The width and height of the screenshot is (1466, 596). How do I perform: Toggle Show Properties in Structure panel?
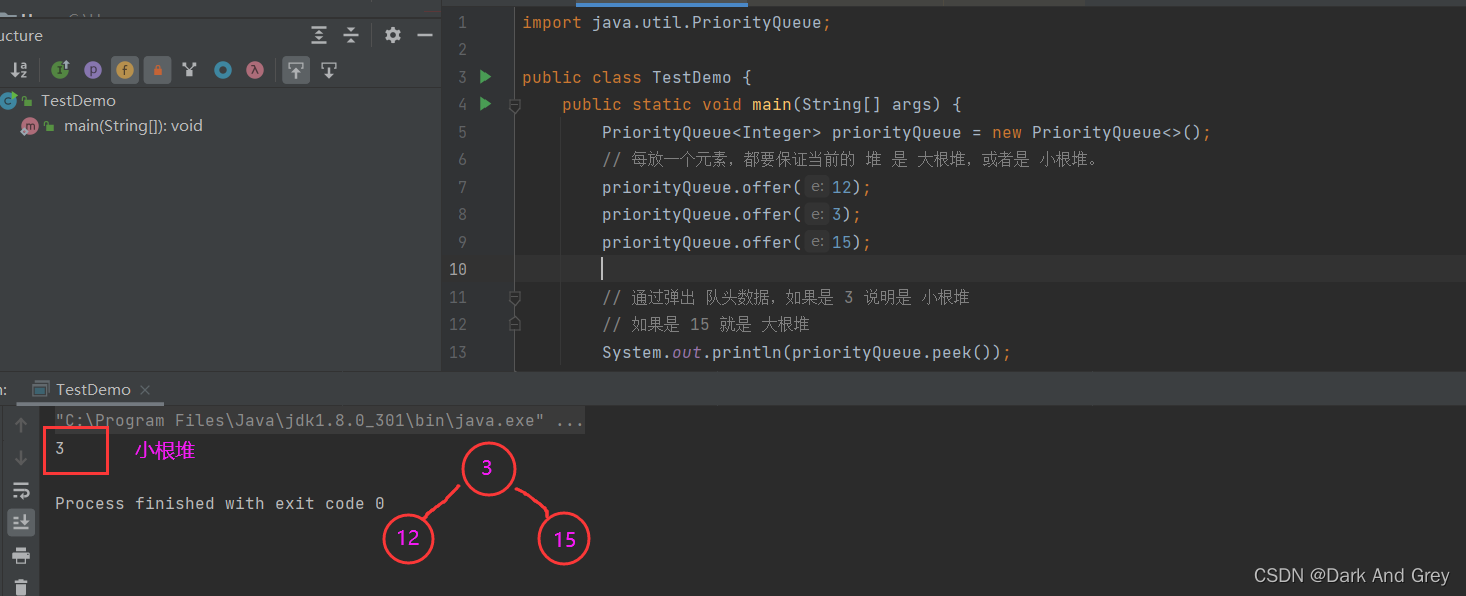tap(93, 70)
